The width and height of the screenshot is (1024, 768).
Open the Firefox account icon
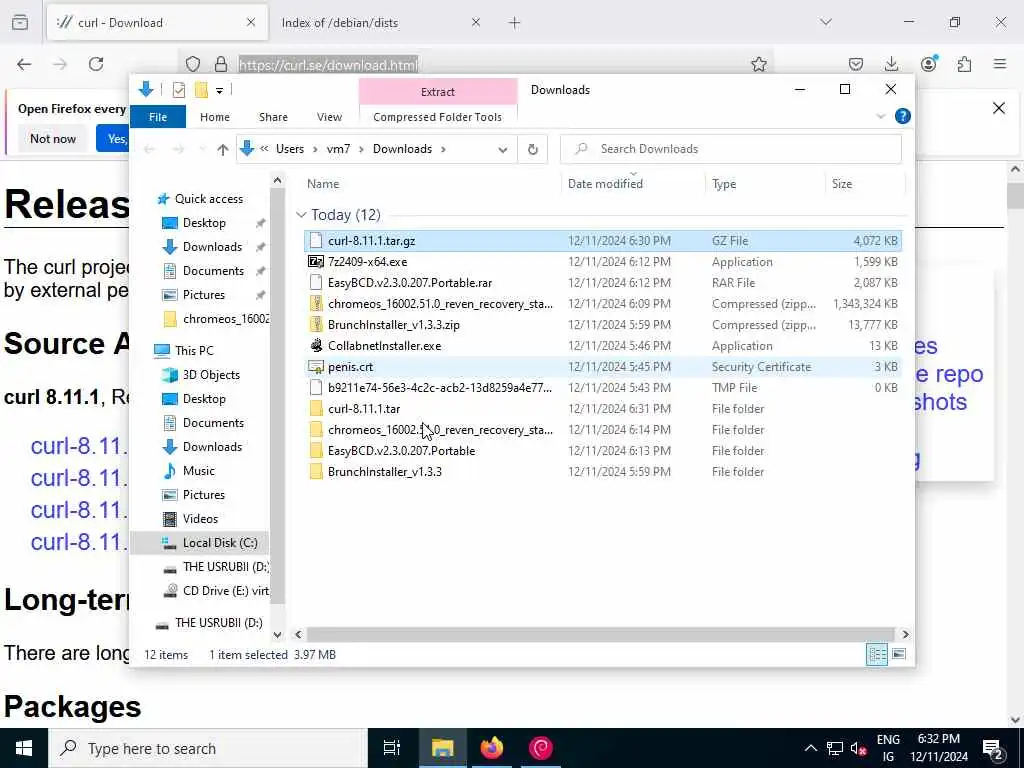[929, 63]
